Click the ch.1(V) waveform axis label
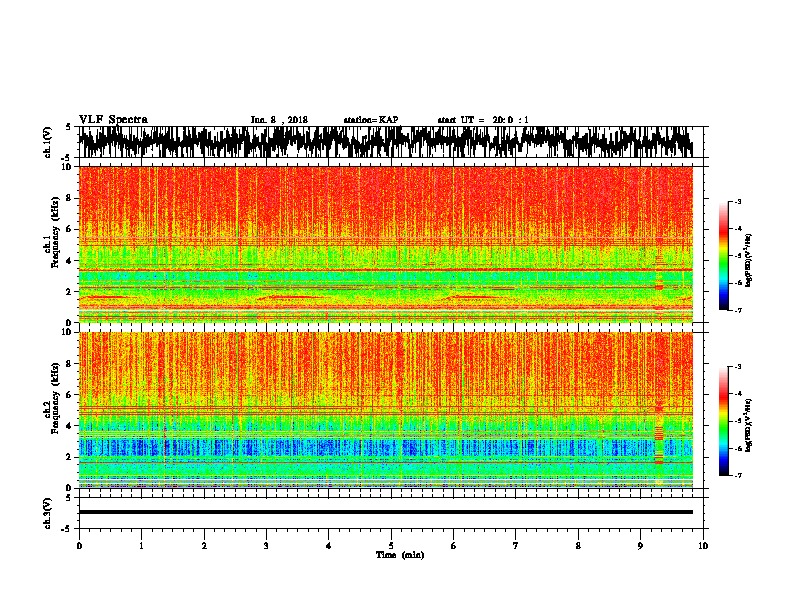Image resolution: width=792 pixels, height=612 pixels. 48,142
